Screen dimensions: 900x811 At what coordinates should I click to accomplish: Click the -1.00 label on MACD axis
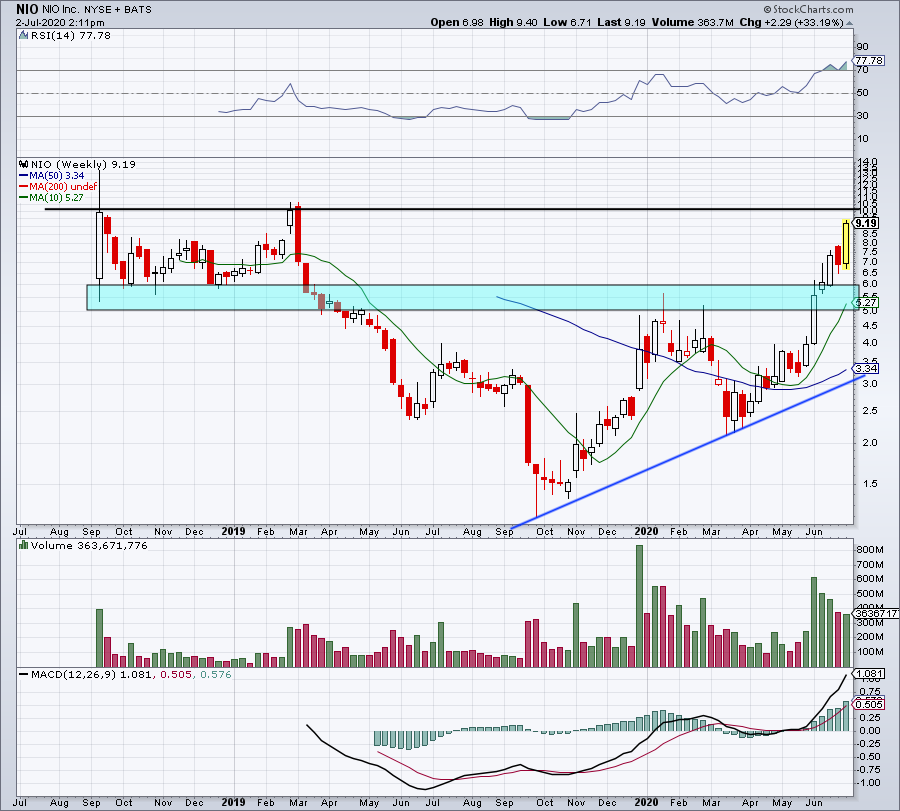(x=869, y=783)
